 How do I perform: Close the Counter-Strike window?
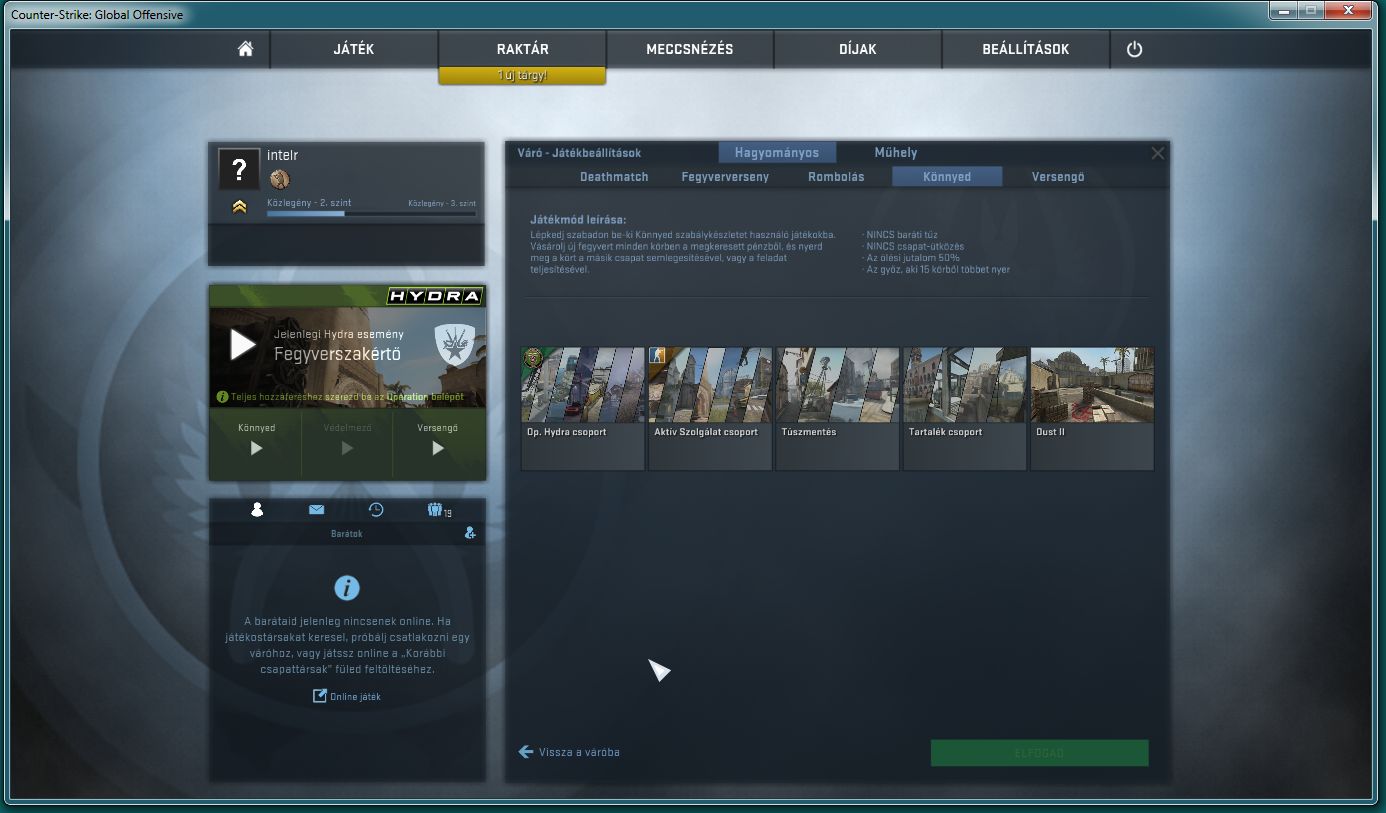click(x=1350, y=9)
